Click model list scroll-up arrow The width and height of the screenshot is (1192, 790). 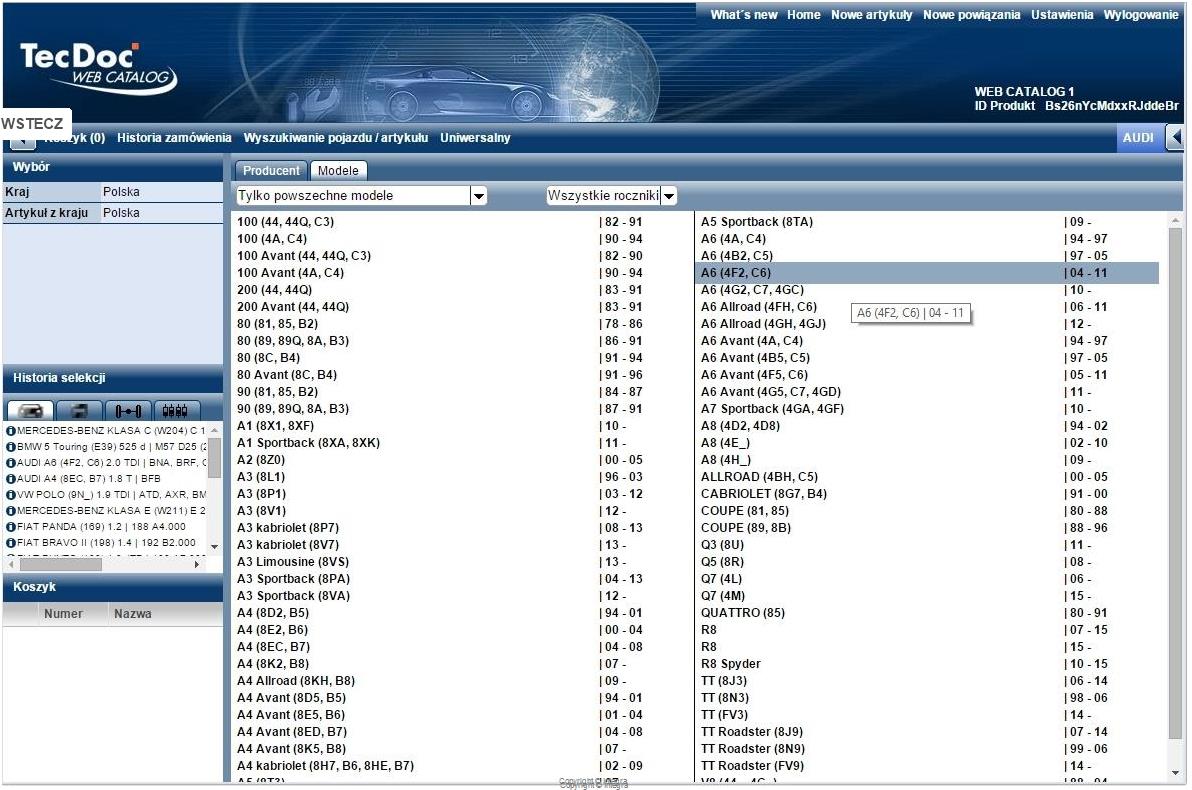pos(1175,221)
